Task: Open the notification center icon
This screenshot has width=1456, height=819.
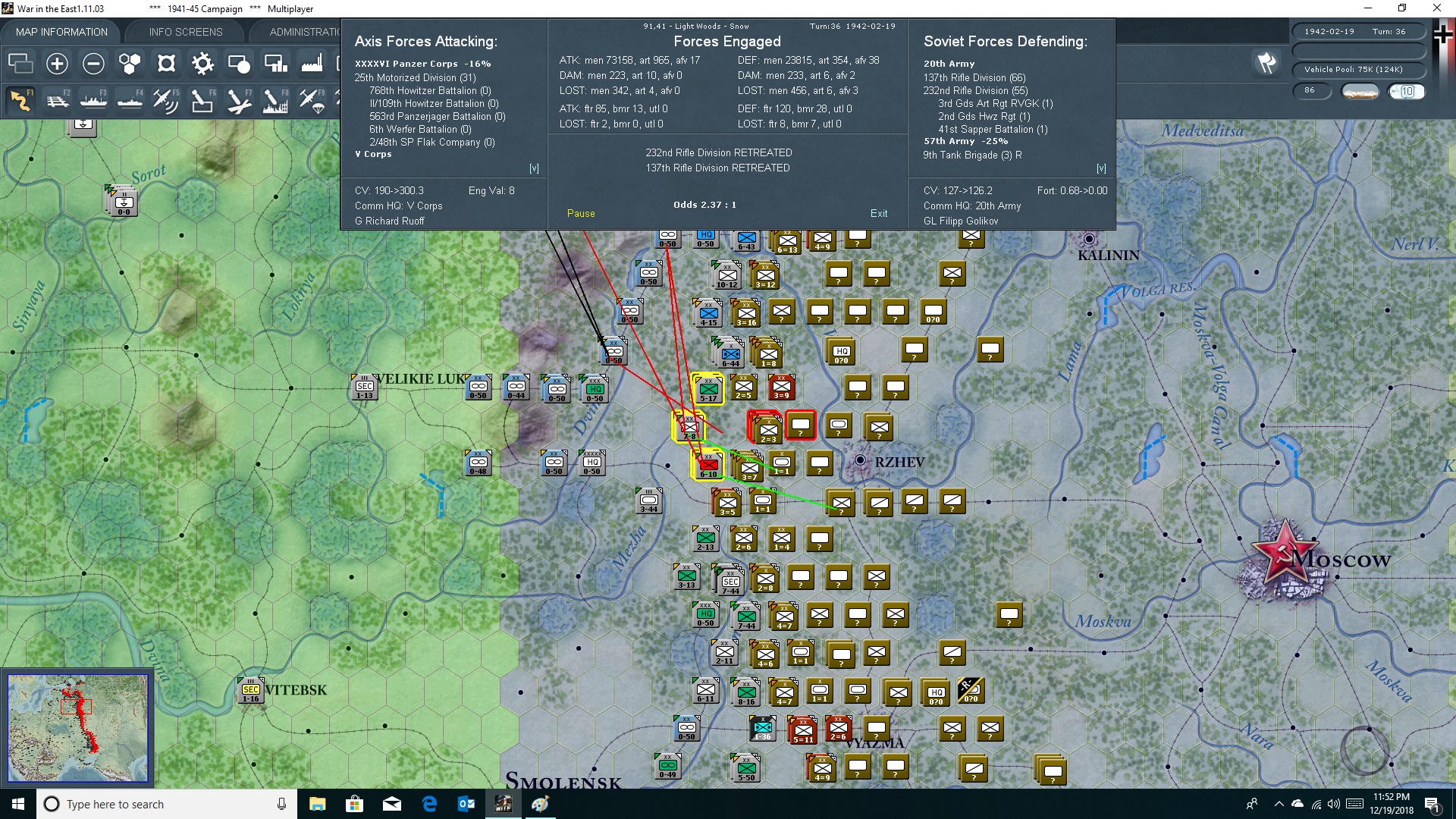Action: [1432, 804]
